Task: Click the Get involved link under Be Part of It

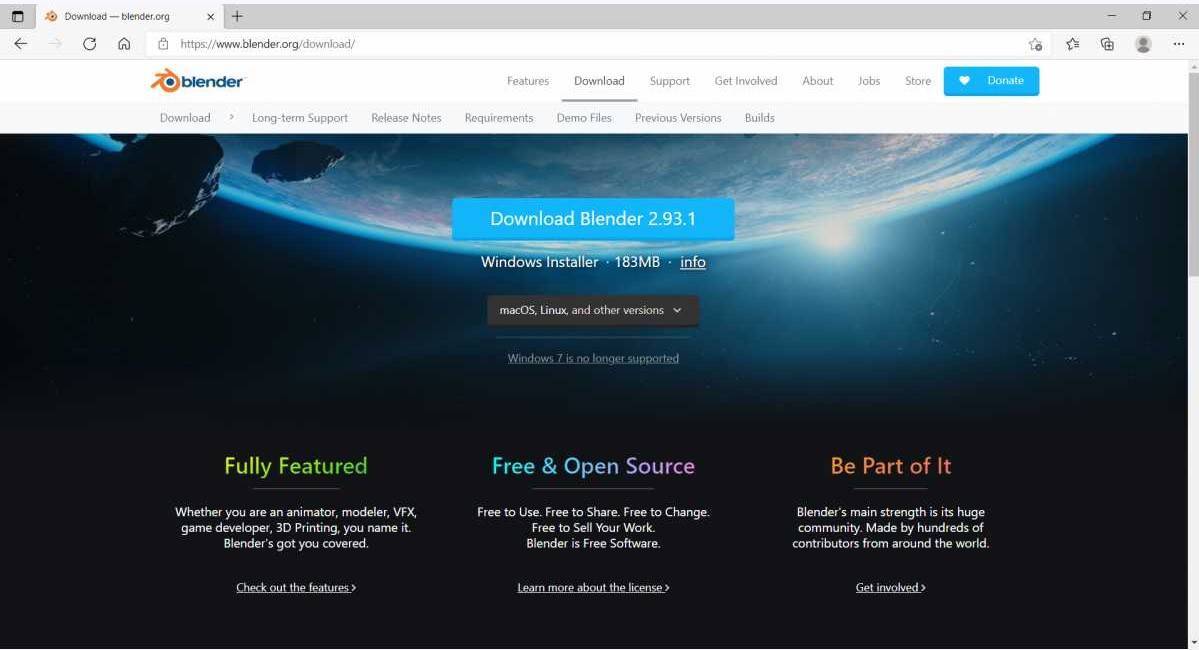Action: click(890, 587)
